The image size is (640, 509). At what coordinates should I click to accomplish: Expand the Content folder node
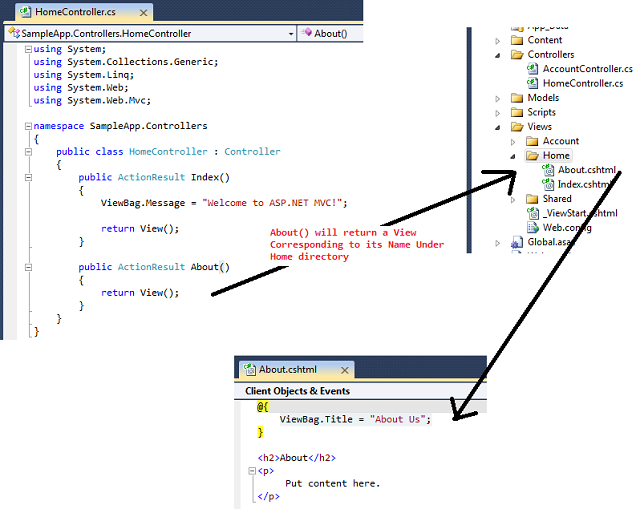point(499,40)
